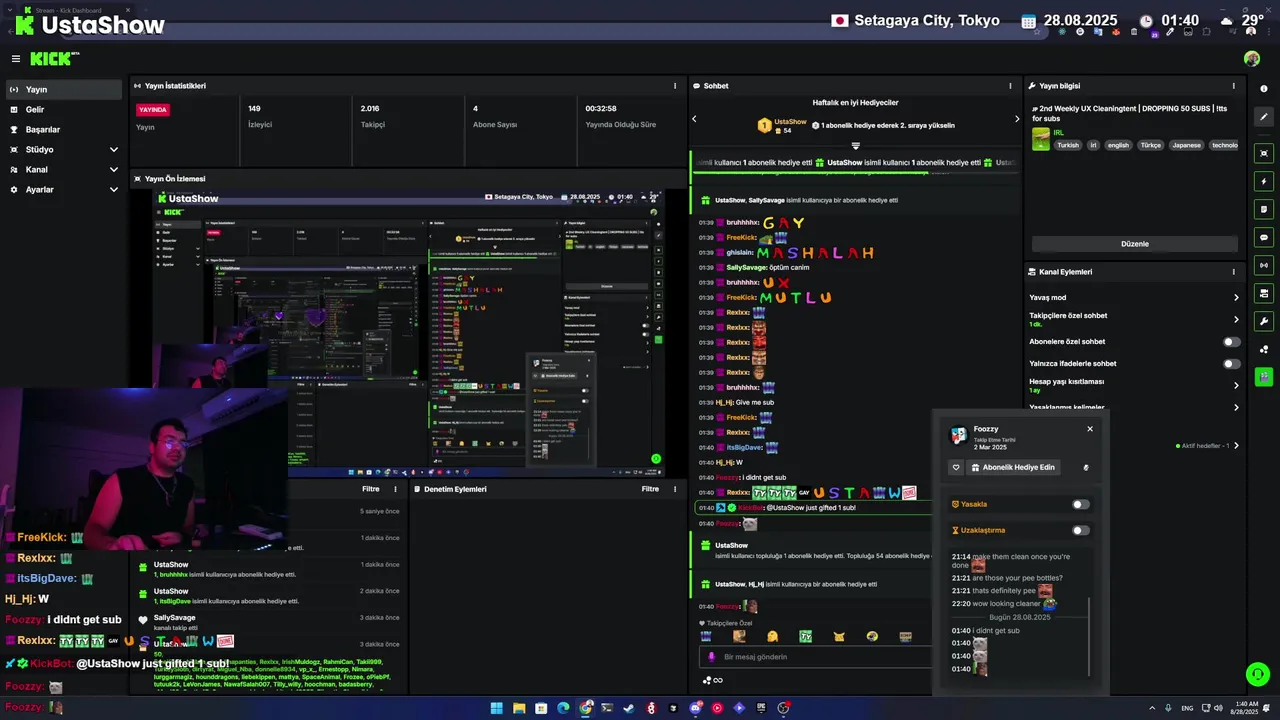The image size is (1280, 720).
Task: Click the three-dots cluster icon in right rail
Action: [1264, 349]
